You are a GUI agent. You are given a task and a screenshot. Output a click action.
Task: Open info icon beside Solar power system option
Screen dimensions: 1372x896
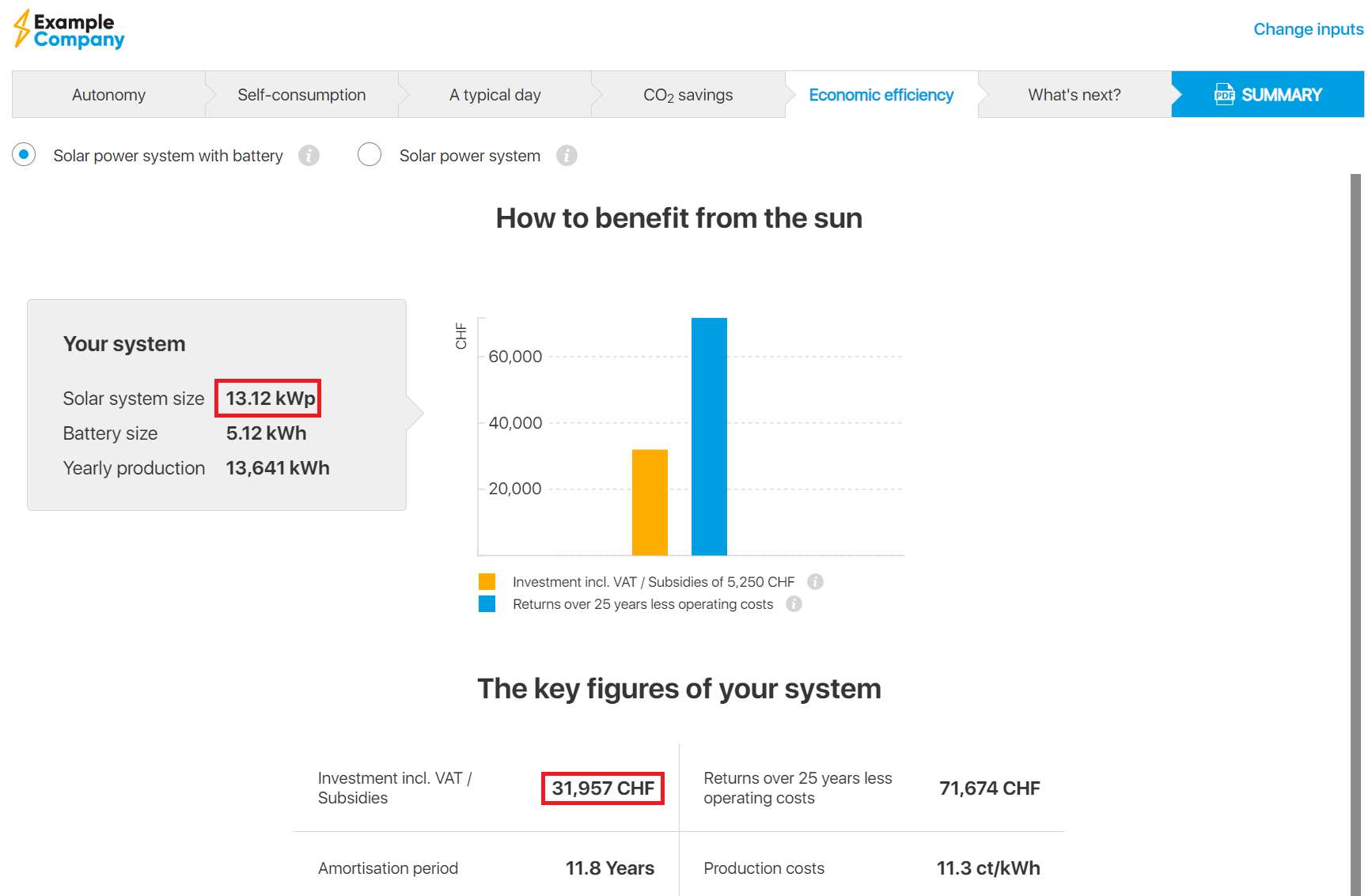click(x=567, y=156)
